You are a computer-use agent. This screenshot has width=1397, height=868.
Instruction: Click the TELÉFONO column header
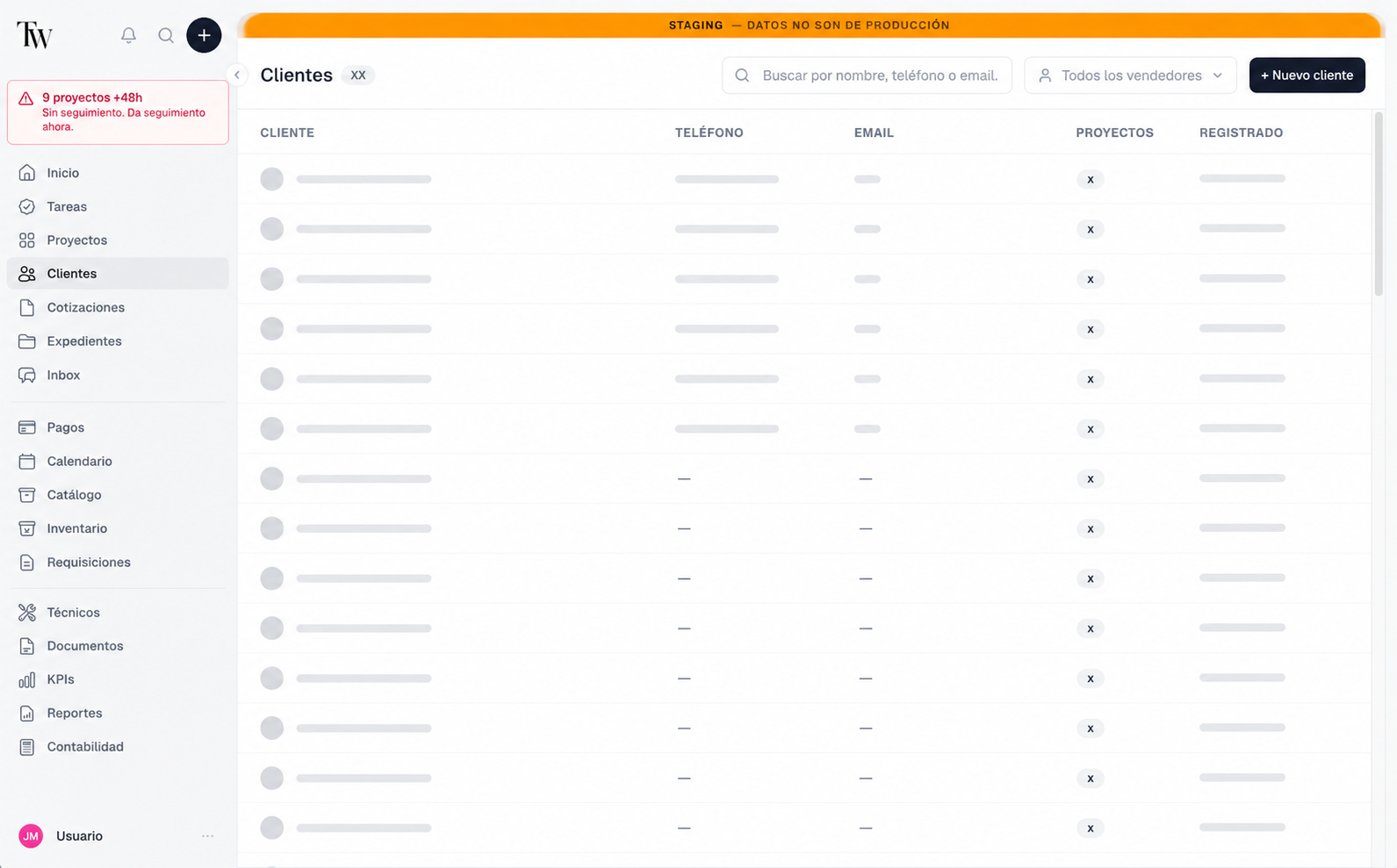(709, 133)
